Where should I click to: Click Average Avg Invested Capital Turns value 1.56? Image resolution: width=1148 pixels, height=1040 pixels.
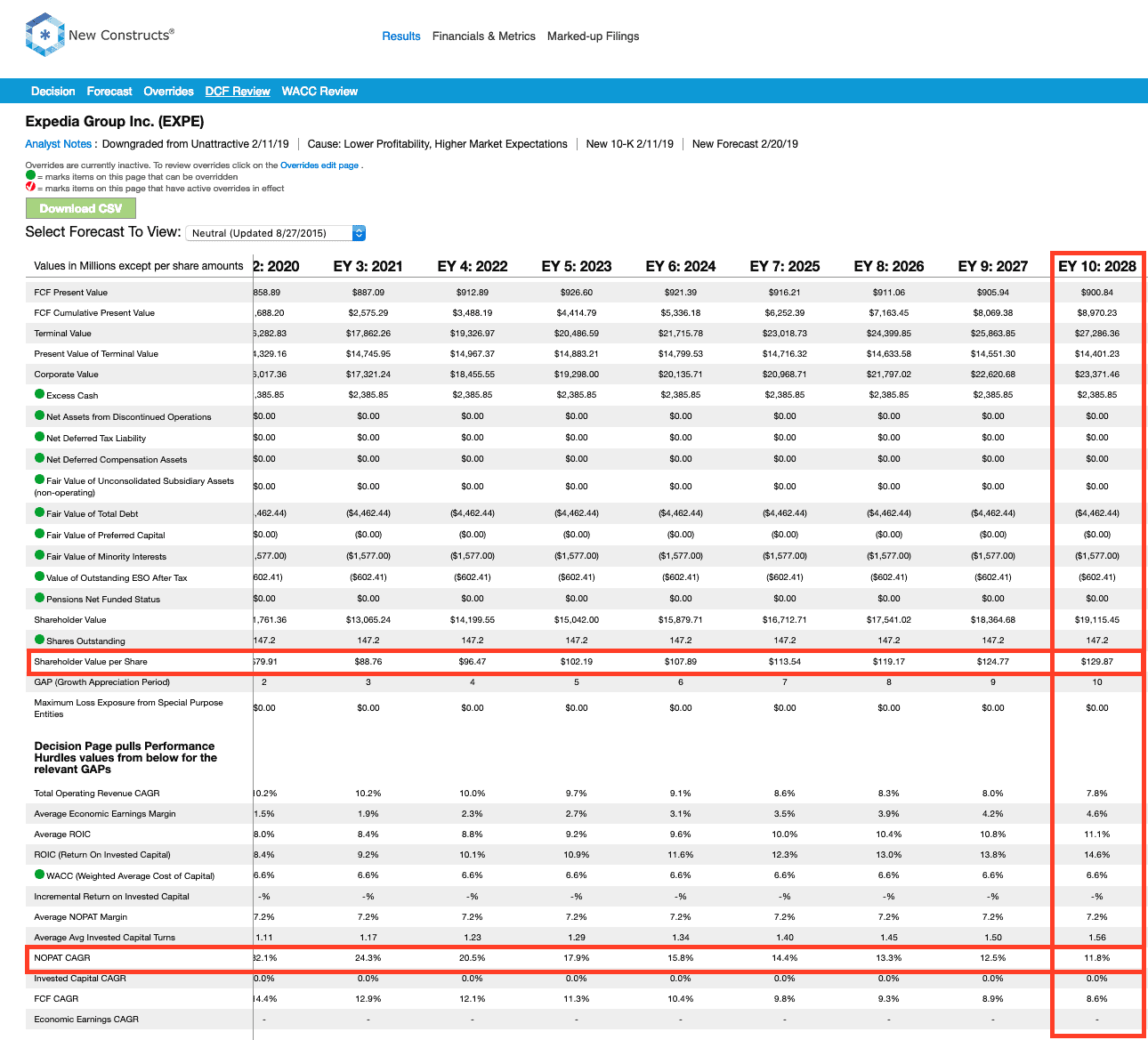pyautogui.click(x=1097, y=938)
